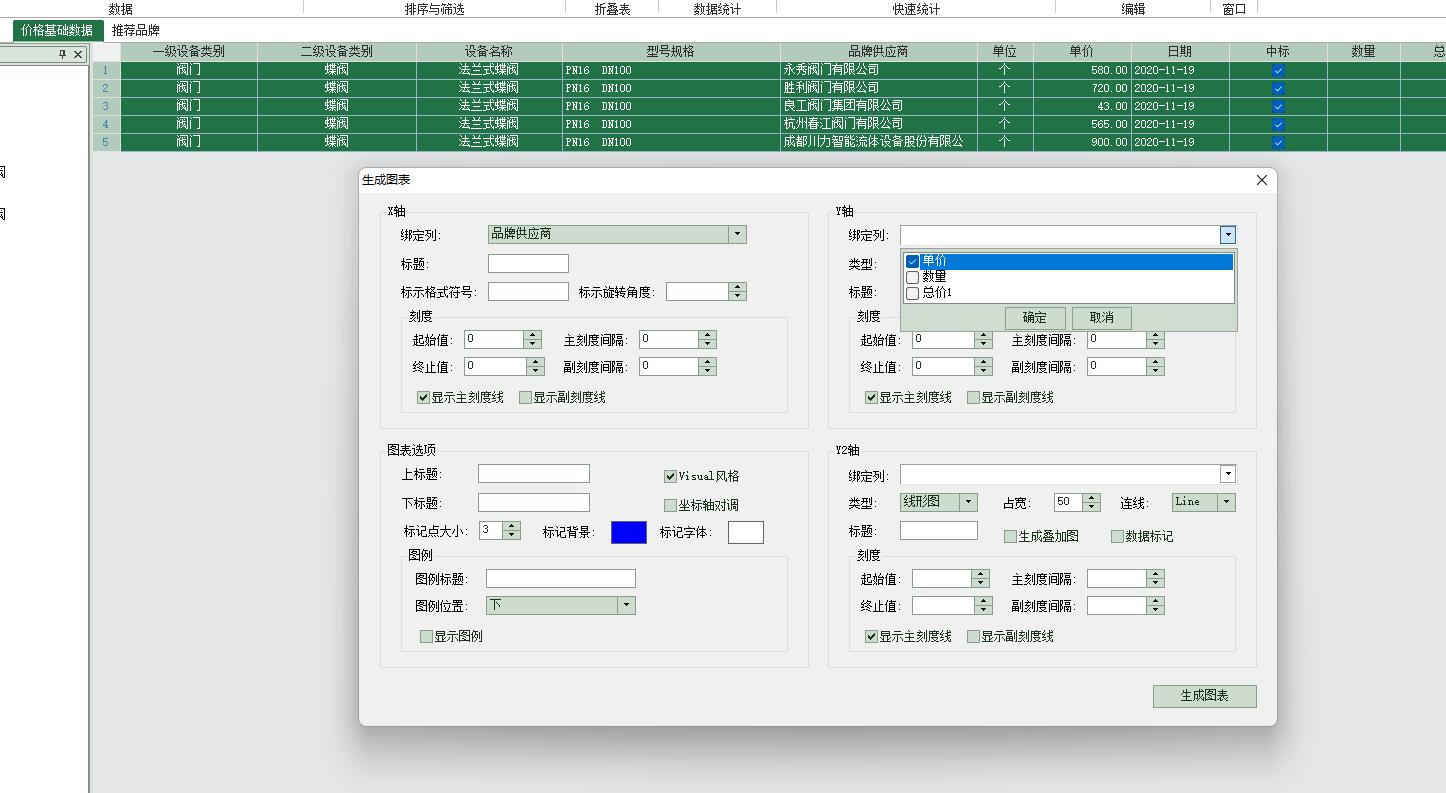
Task: Open 数据统计 ribbon group
Action: pyautogui.click(x=718, y=9)
